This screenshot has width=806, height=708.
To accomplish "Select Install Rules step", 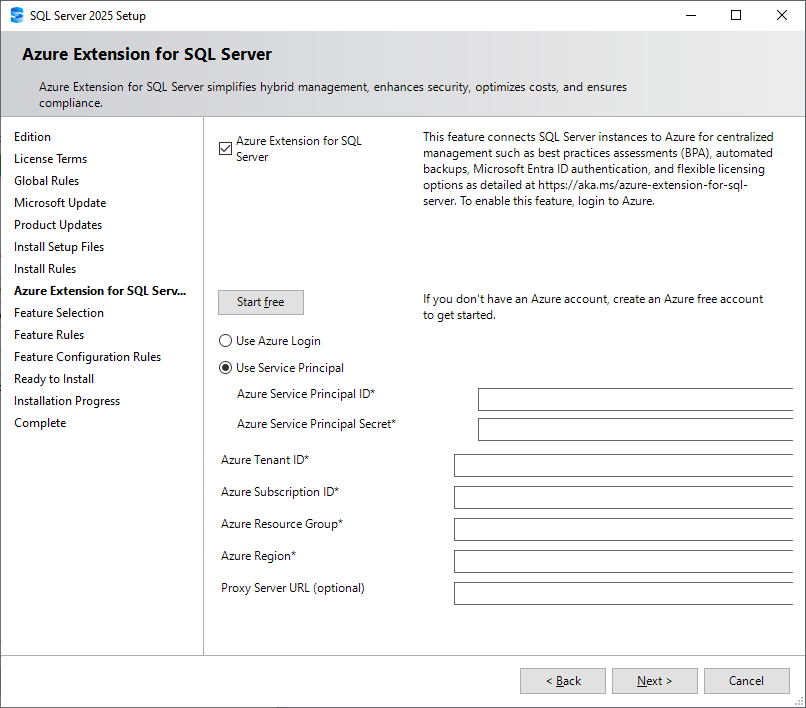I will 45,269.
